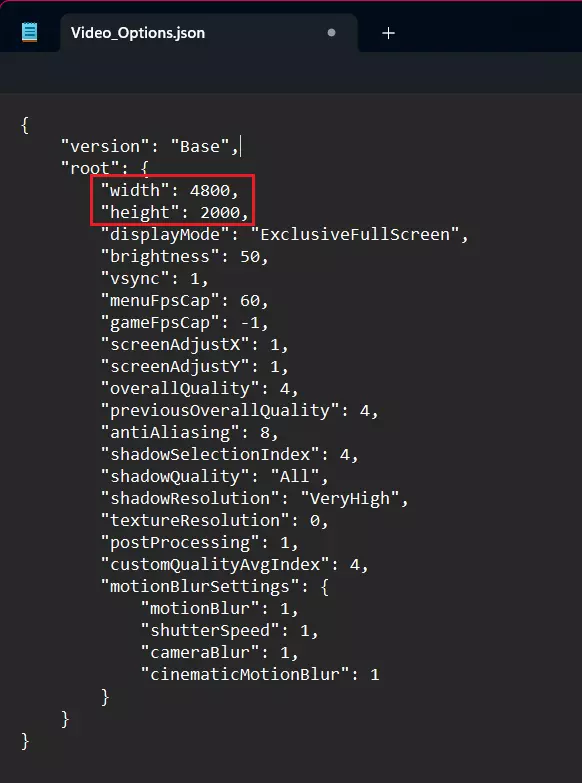Open a new tab with plus icon
Screen dimensions: 582x783
click(388, 33)
